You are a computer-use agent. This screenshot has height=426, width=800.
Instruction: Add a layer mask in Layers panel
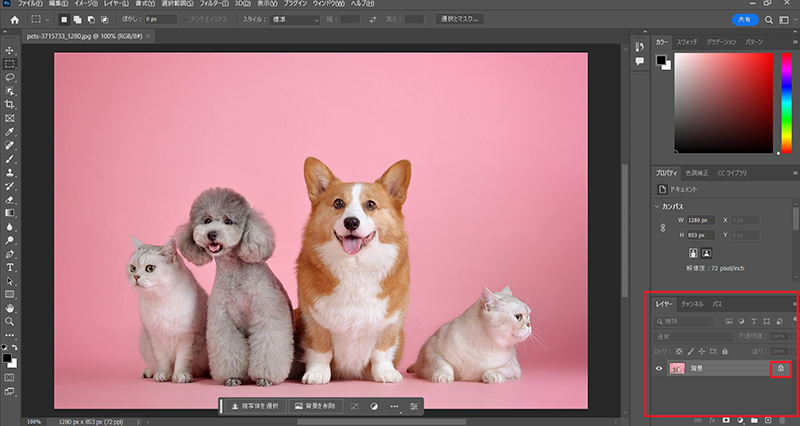[x=726, y=421]
